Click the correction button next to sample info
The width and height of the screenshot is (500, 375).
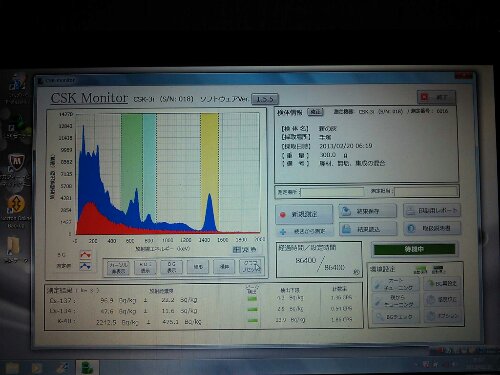(x=315, y=112)
